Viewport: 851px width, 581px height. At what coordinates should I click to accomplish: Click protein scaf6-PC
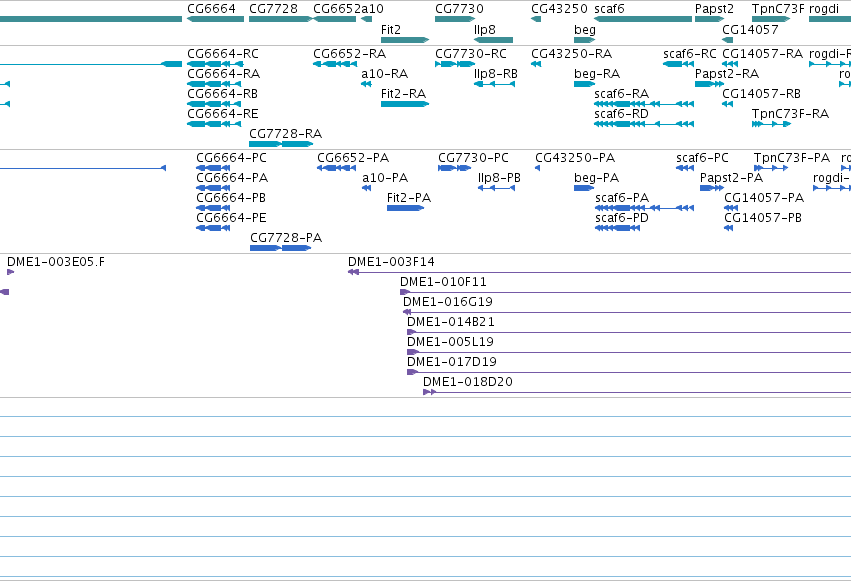[x=685, y=168]
